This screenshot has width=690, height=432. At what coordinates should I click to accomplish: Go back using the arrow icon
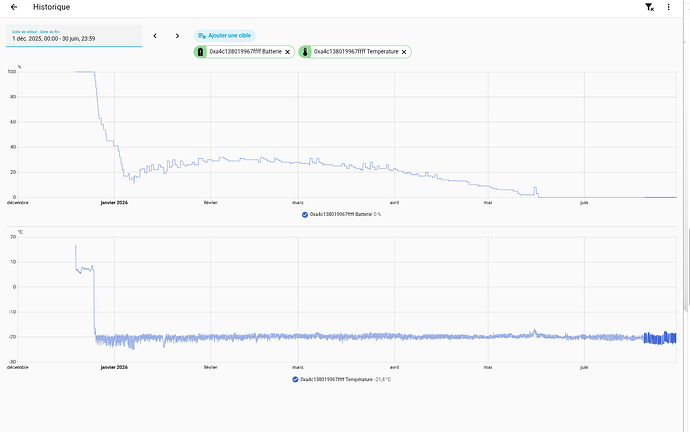[14, 7]
